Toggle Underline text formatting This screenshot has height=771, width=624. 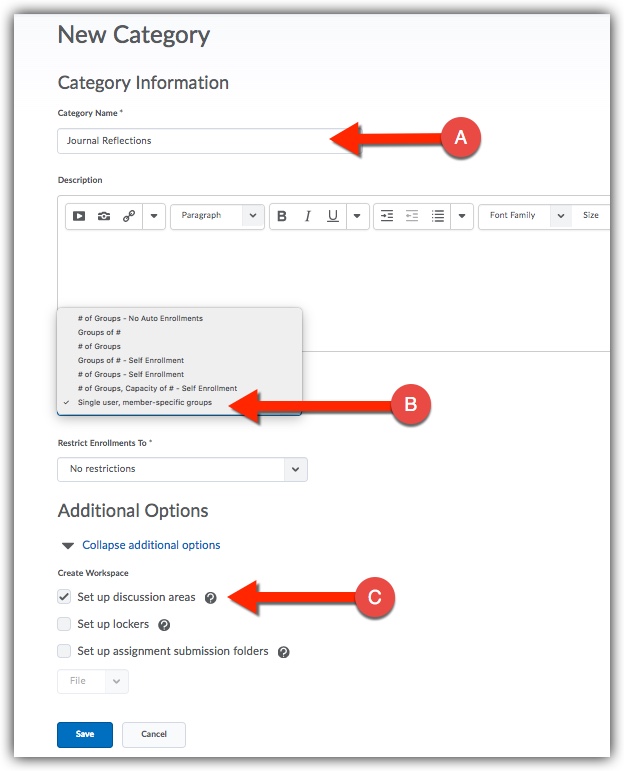click(332, 216)
